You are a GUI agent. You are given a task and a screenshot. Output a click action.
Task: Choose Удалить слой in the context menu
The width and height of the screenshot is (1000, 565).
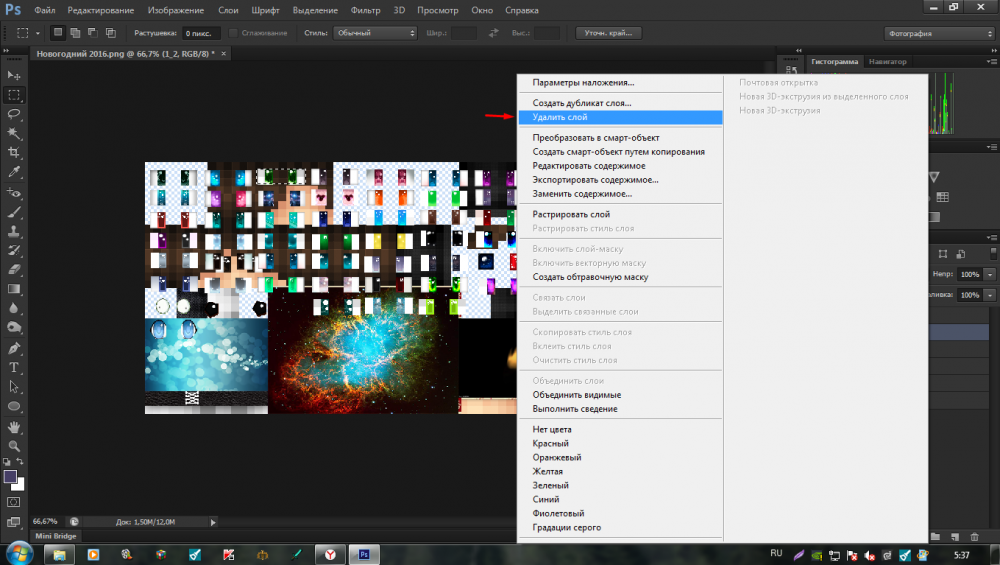click(560, 117)
